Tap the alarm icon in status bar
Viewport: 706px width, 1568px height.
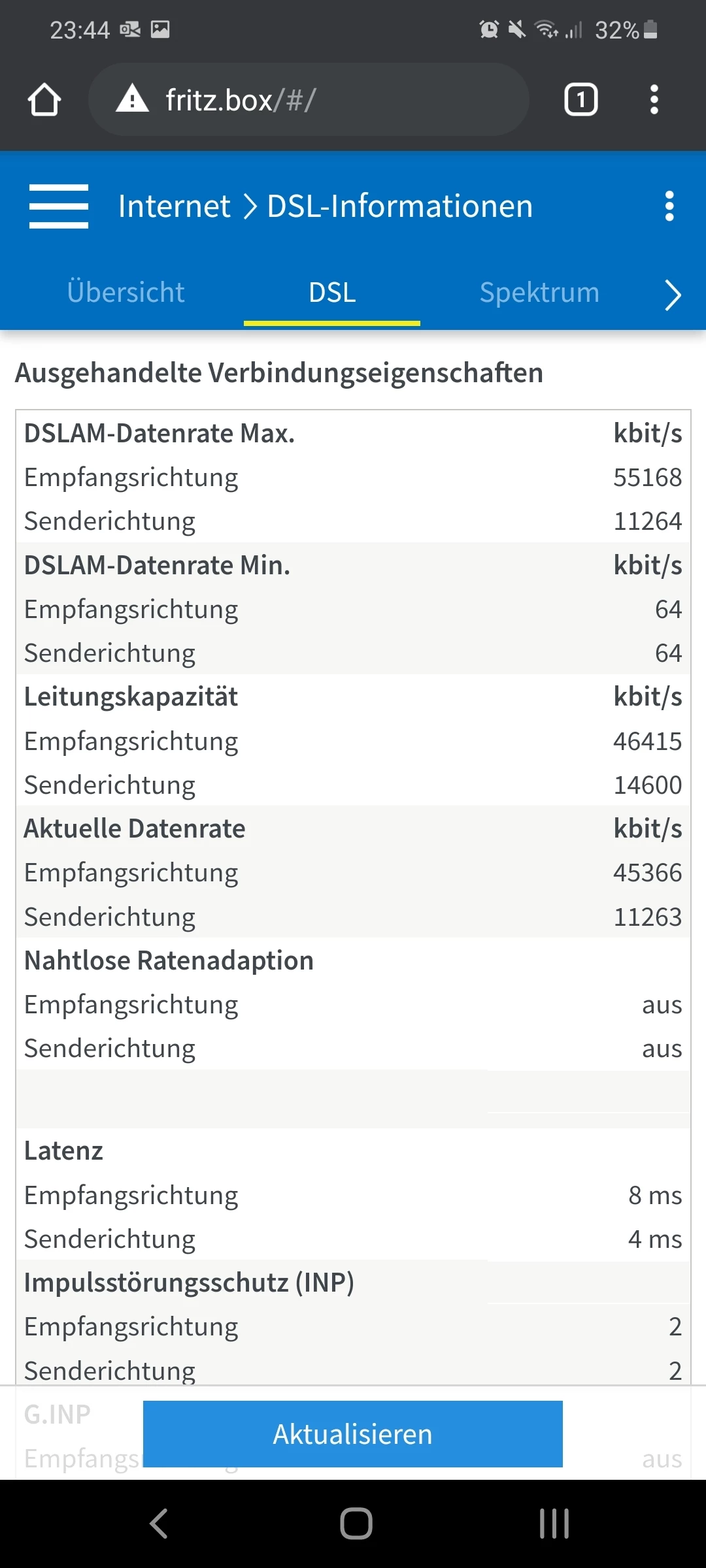(488, 29)
